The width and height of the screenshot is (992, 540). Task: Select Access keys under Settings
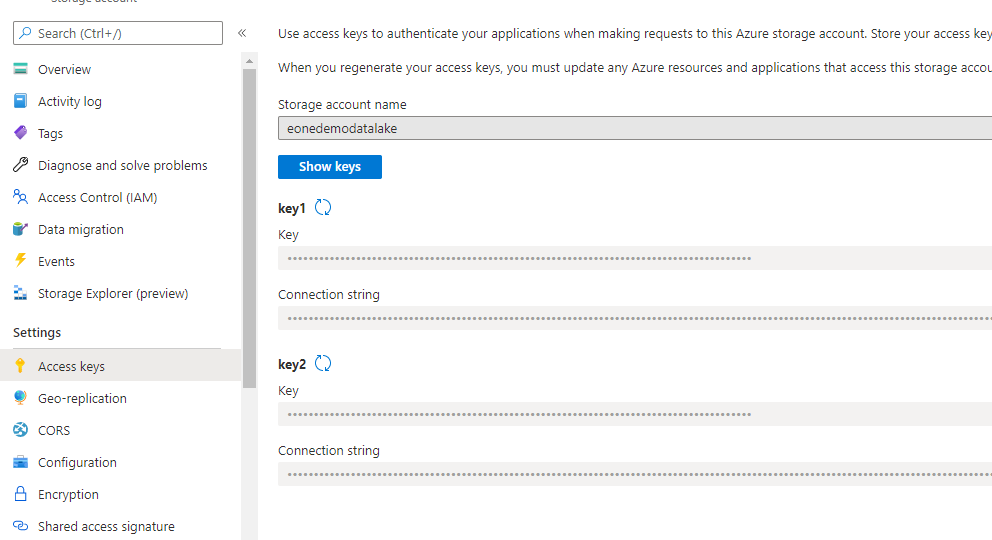coord(120,365)
